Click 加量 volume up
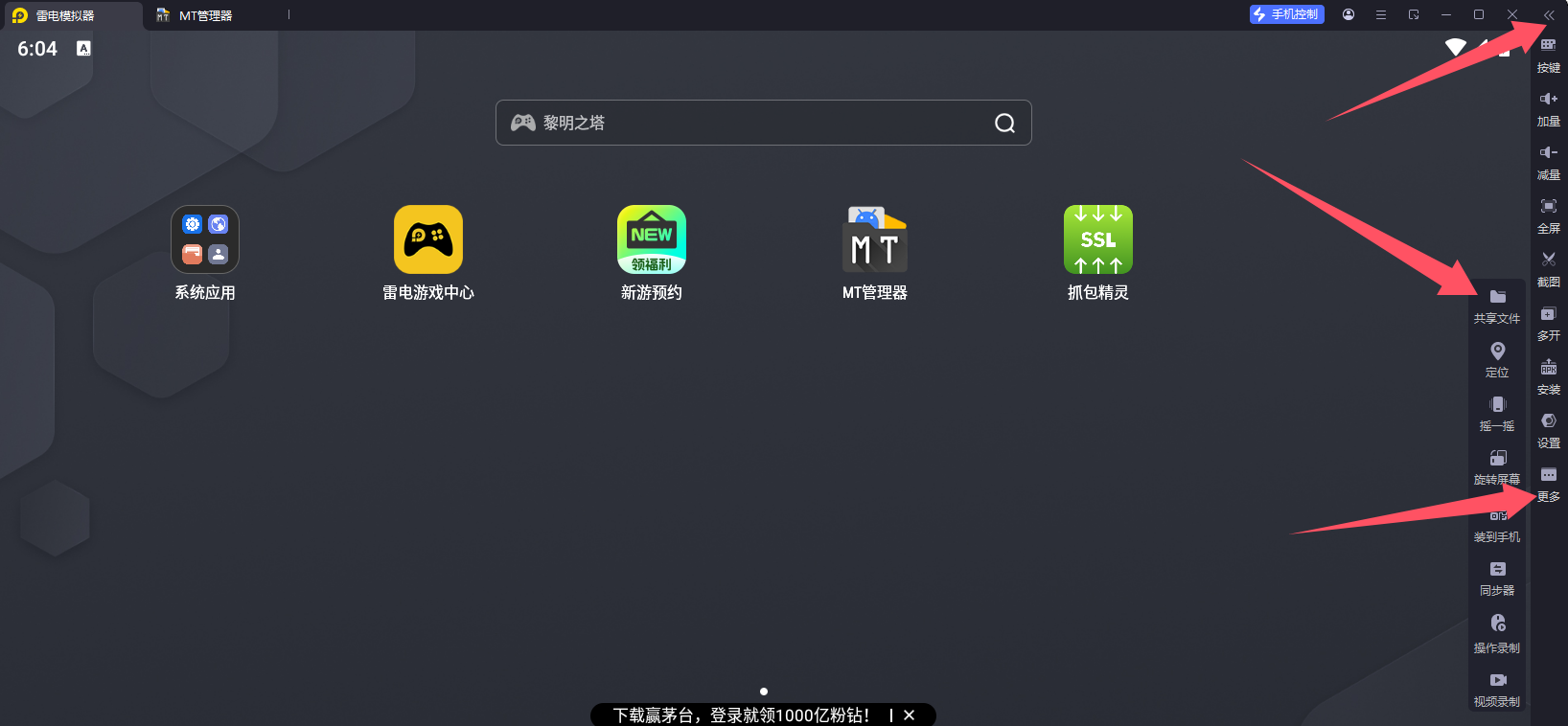 point(1549,109)
